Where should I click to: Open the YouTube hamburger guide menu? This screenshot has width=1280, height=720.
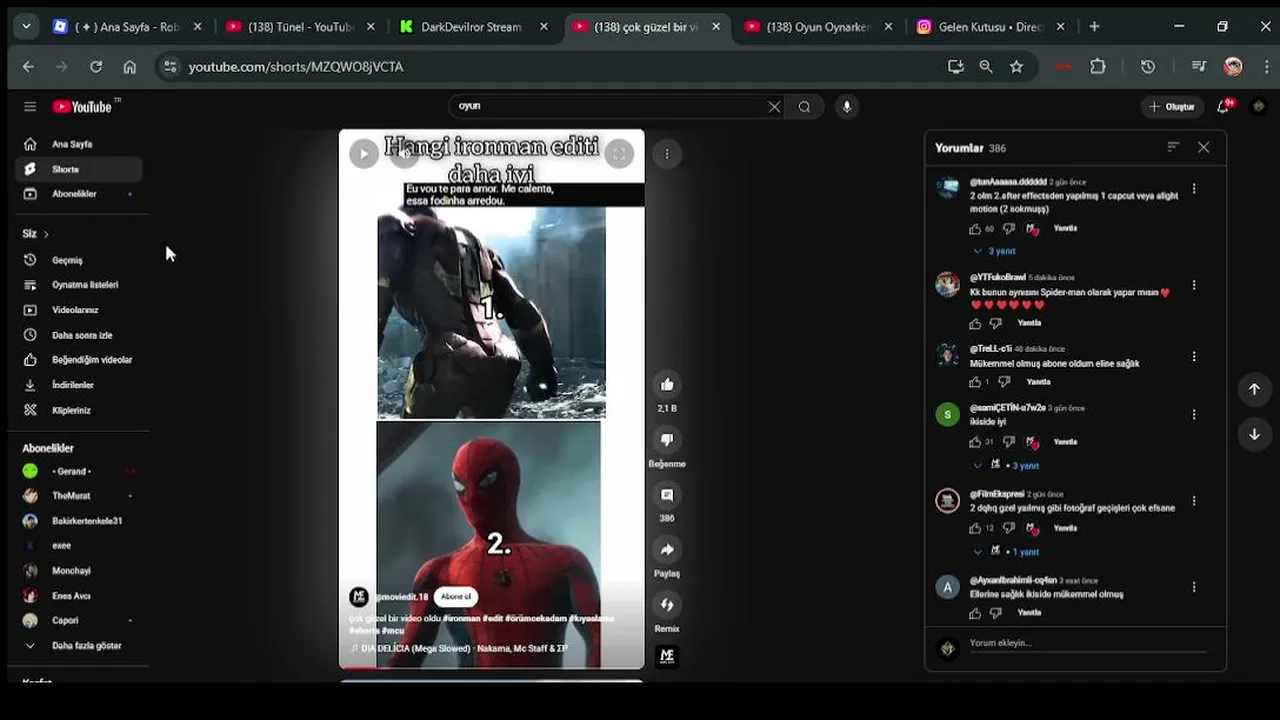pyautogui.click(x=30, y=107)
